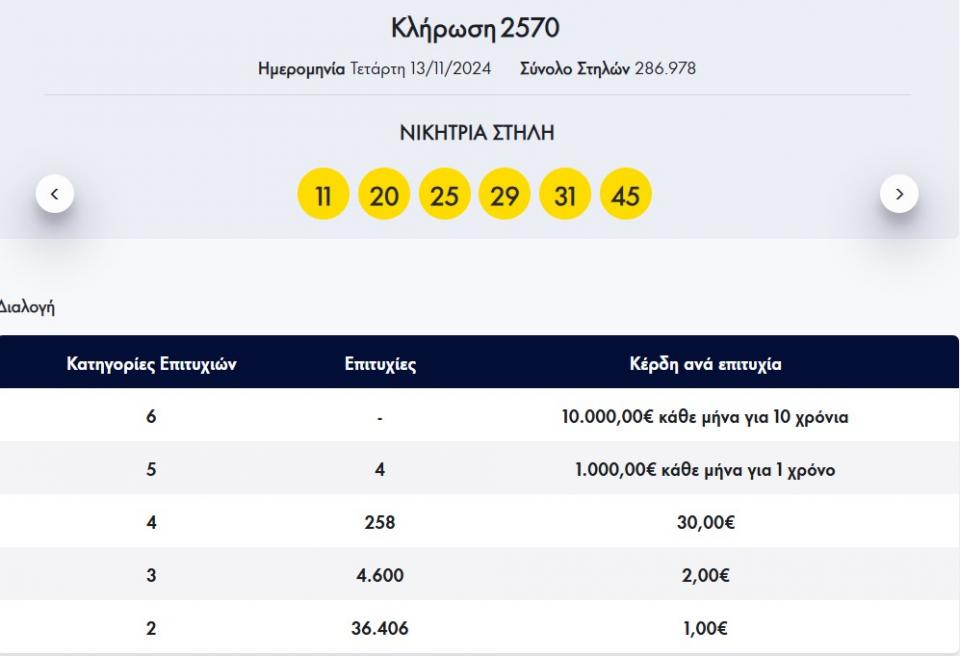Viewport: 960px width, 656px height.
Task: Click the Διαλογή tab label
Action: [x=27, y=307]
